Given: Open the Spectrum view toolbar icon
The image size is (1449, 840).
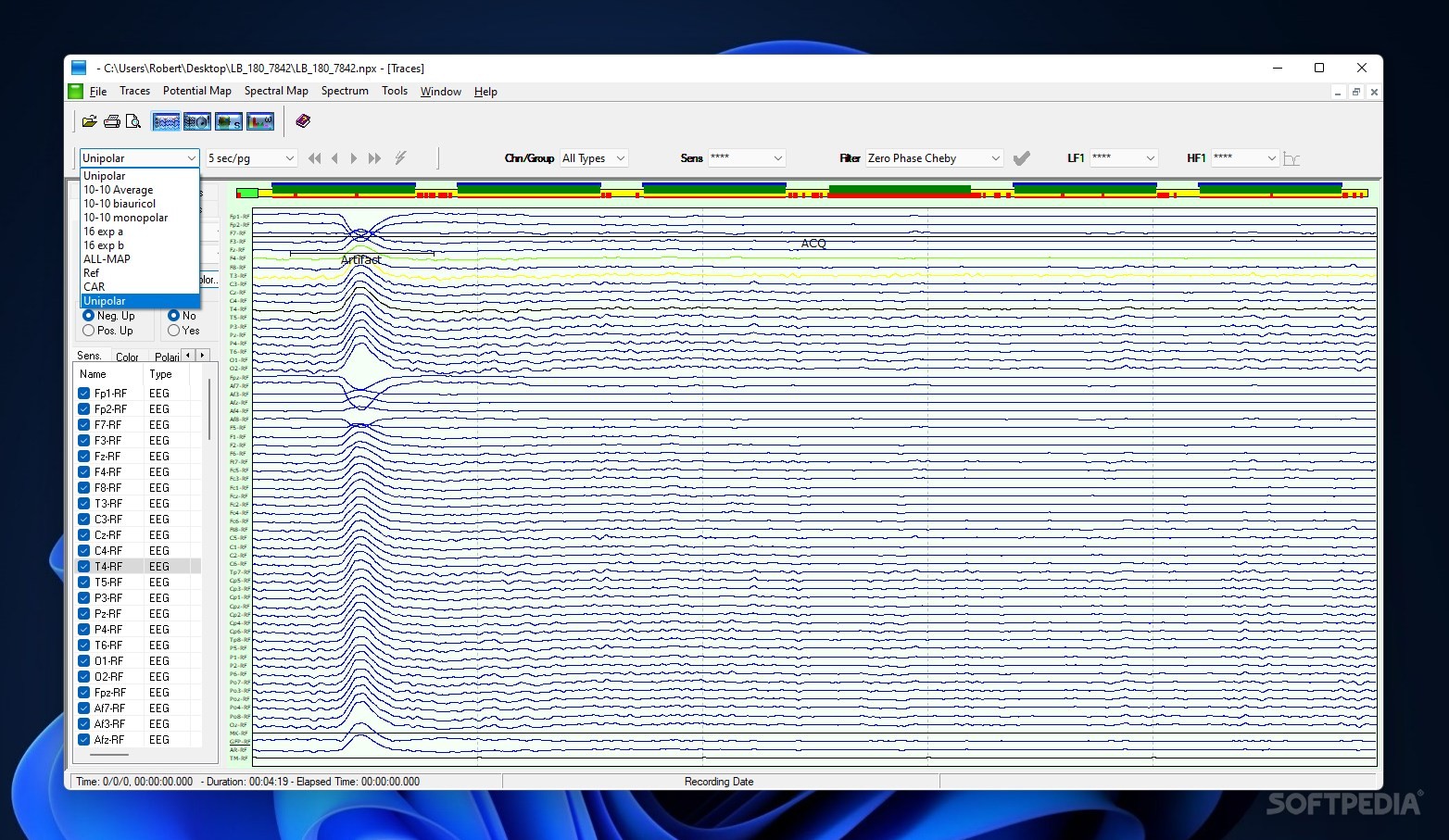Looking at the screenshot, I should click(260, 121).
